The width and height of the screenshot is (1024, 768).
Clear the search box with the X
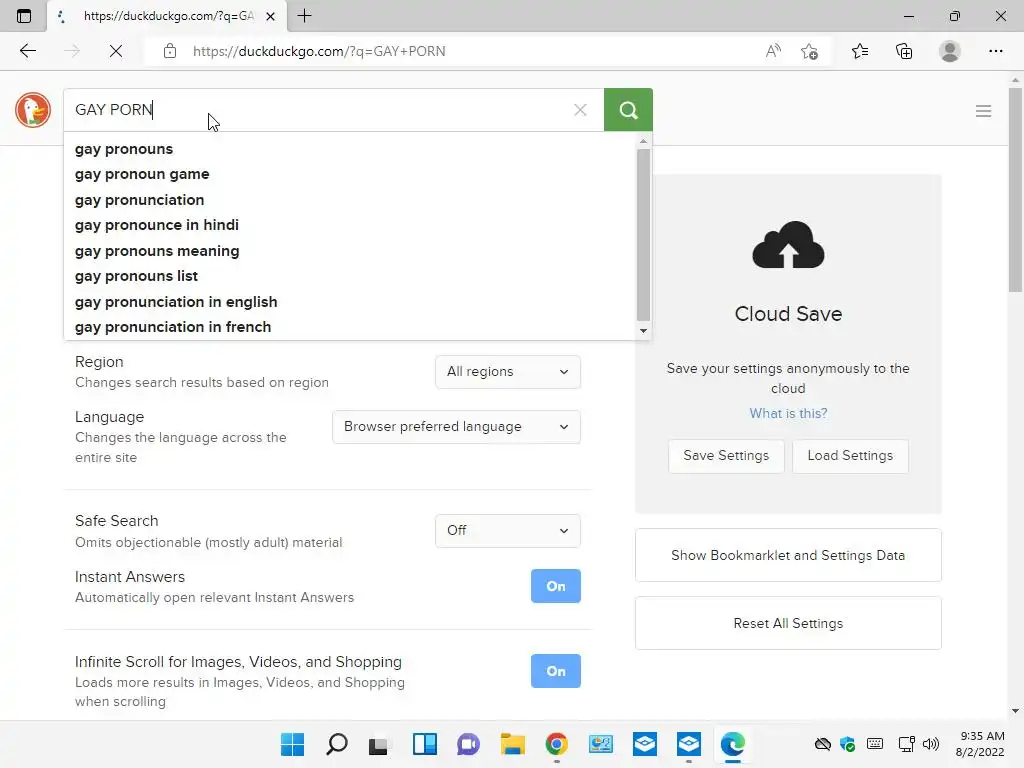(x=580, y=110)
